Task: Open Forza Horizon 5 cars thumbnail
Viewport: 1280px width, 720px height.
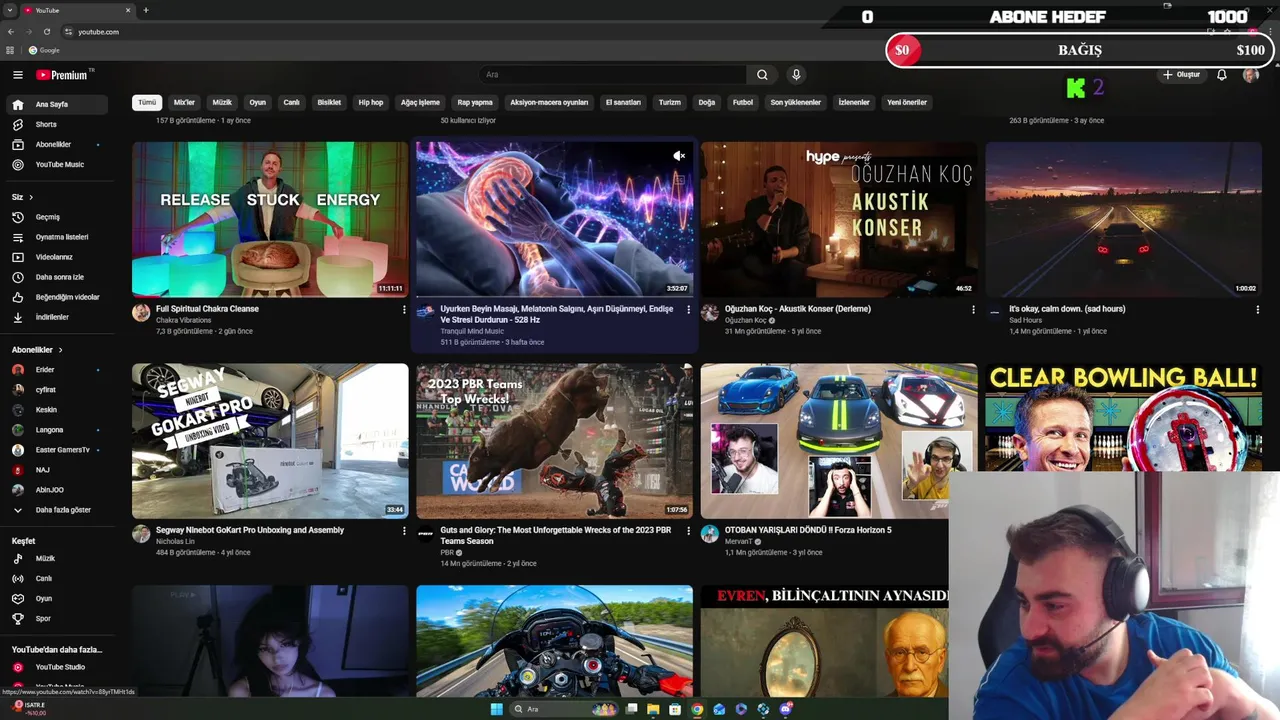Action: coord(839,441)
